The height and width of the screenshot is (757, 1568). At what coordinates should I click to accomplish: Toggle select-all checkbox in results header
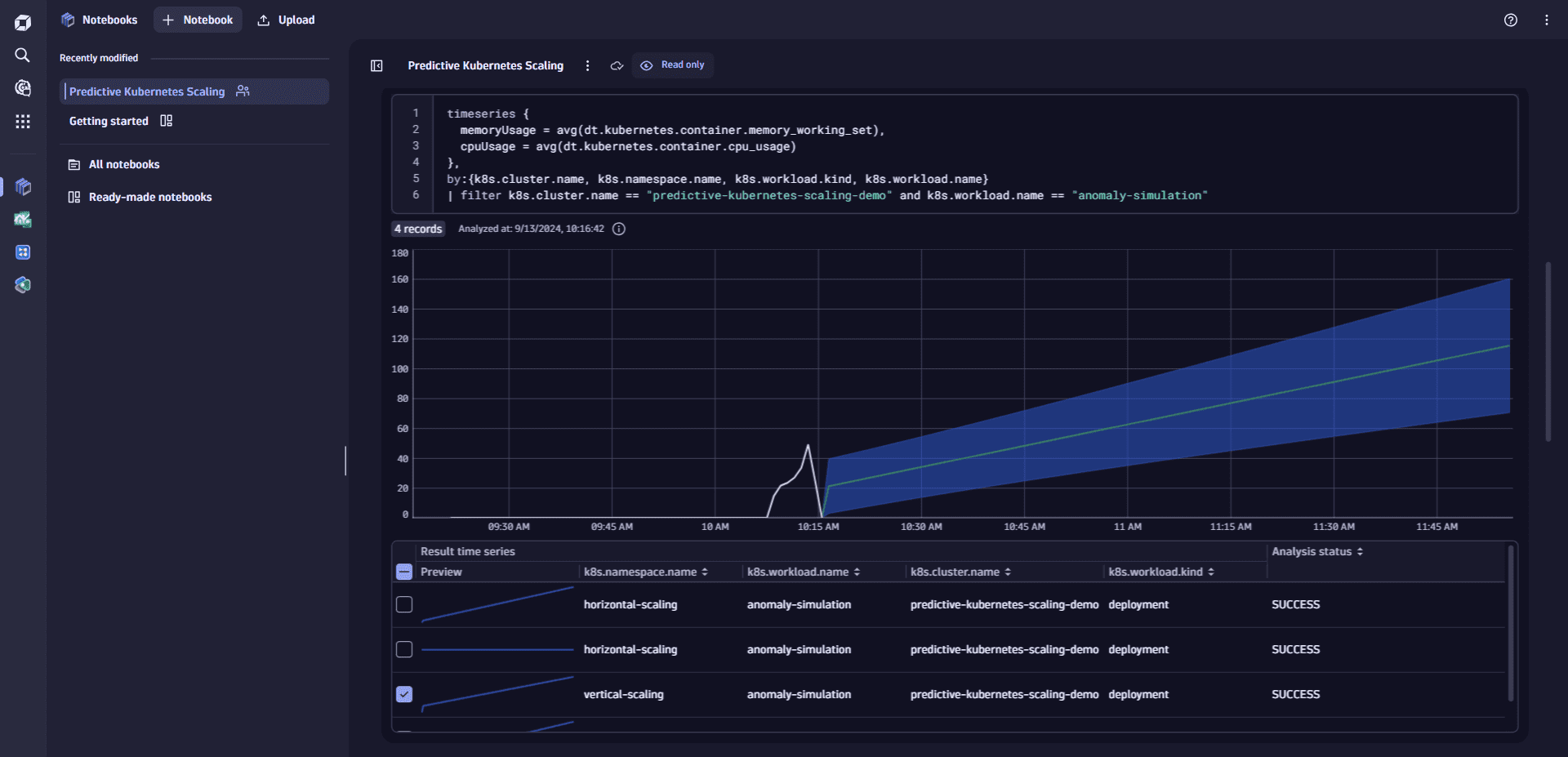coord(404,572)
